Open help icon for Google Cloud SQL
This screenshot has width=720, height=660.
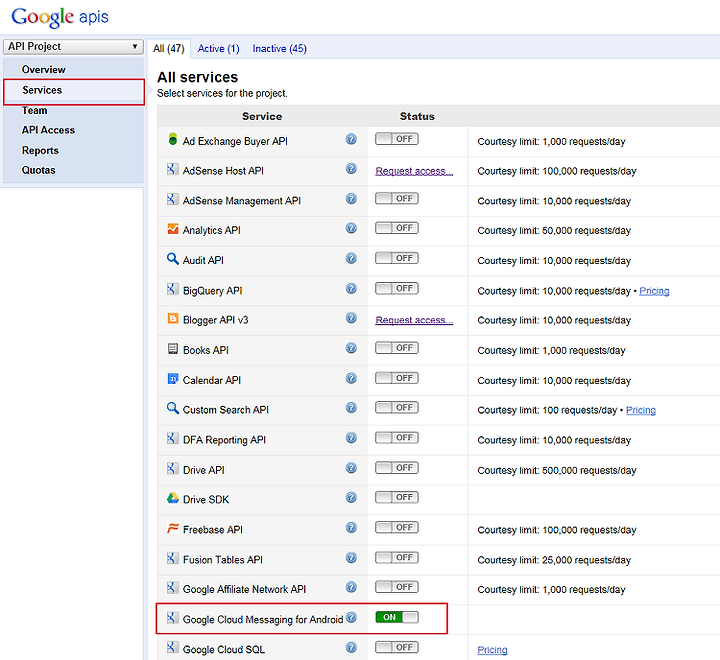(351, 647)
